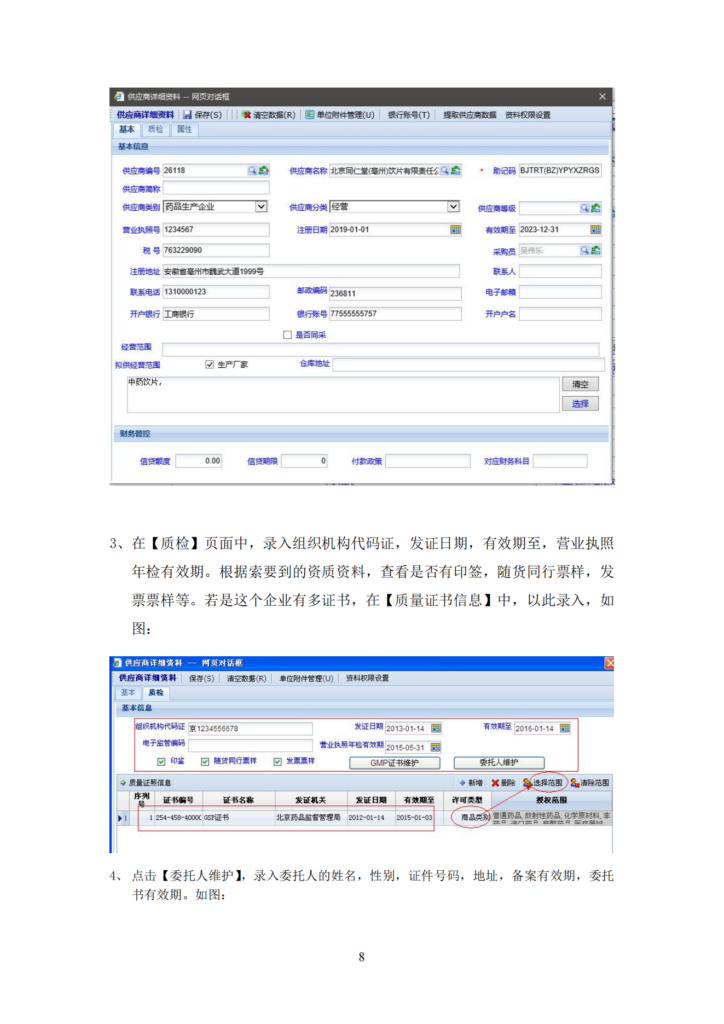Click green icon beside 供应商等级 field
The width and height of the screenshot is (724, 1024).
pos(596,208)
